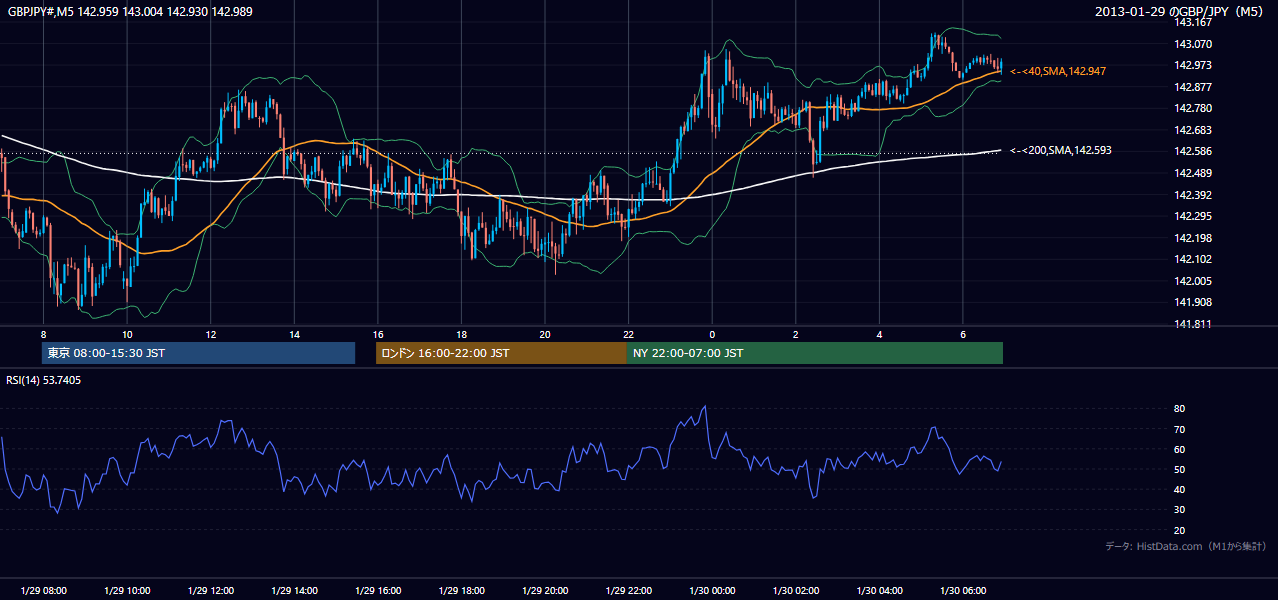Select the NY 22:00-07:00 JST session bar
Image resolution: width=1278 pixels, height=600 pixels.
pyautogui.click(x=815, y=353)
